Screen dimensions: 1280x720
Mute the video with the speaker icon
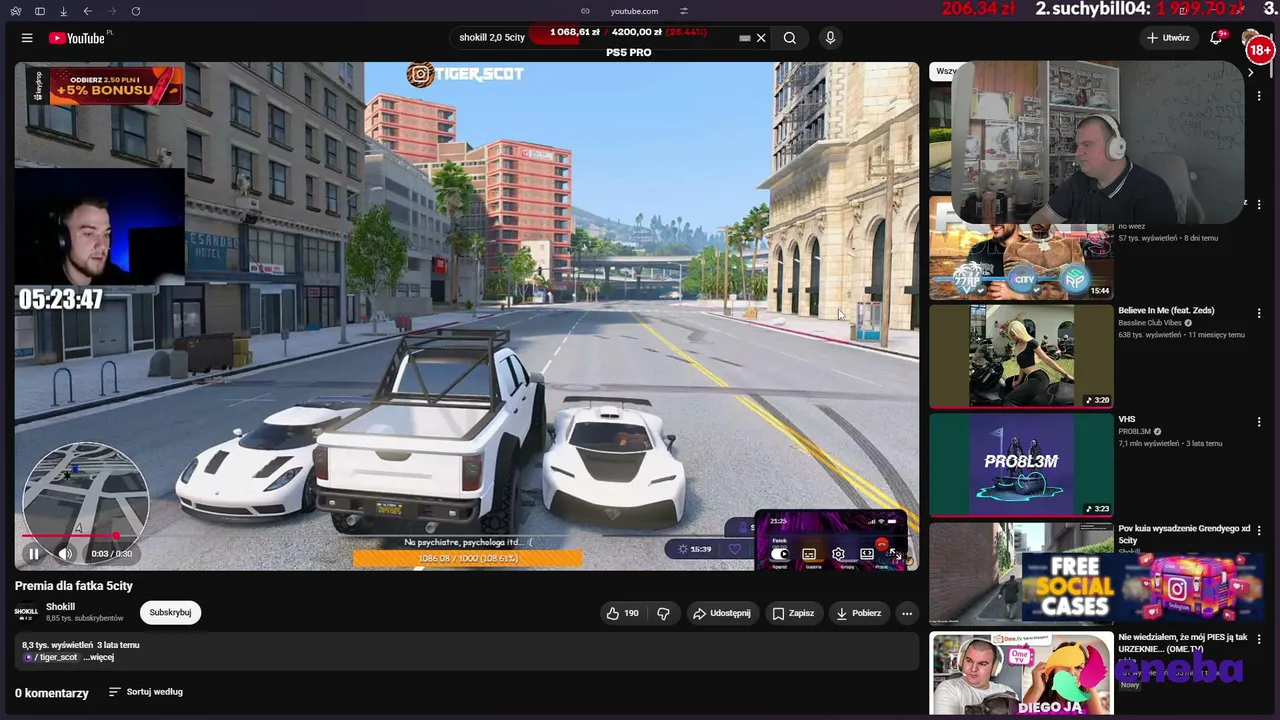(65, 553)
